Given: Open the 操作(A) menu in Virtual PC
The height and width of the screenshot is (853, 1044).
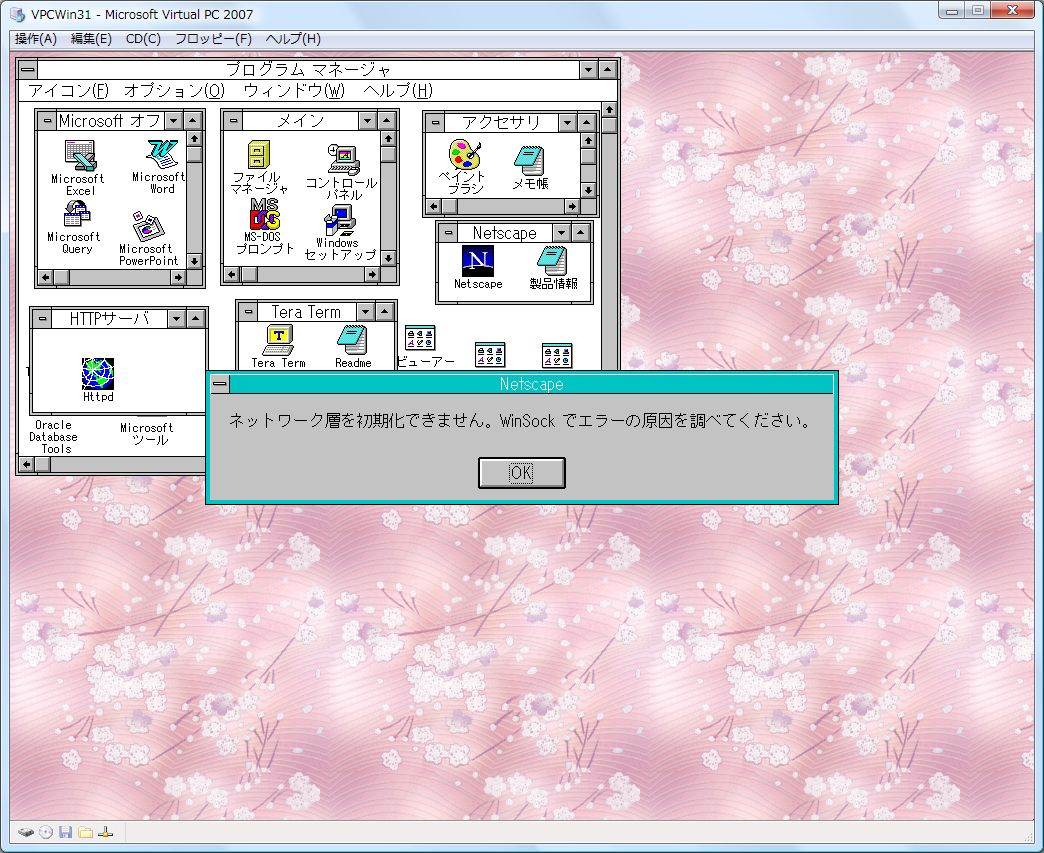Looking at the screenshot, I should (x=36, y=39).
